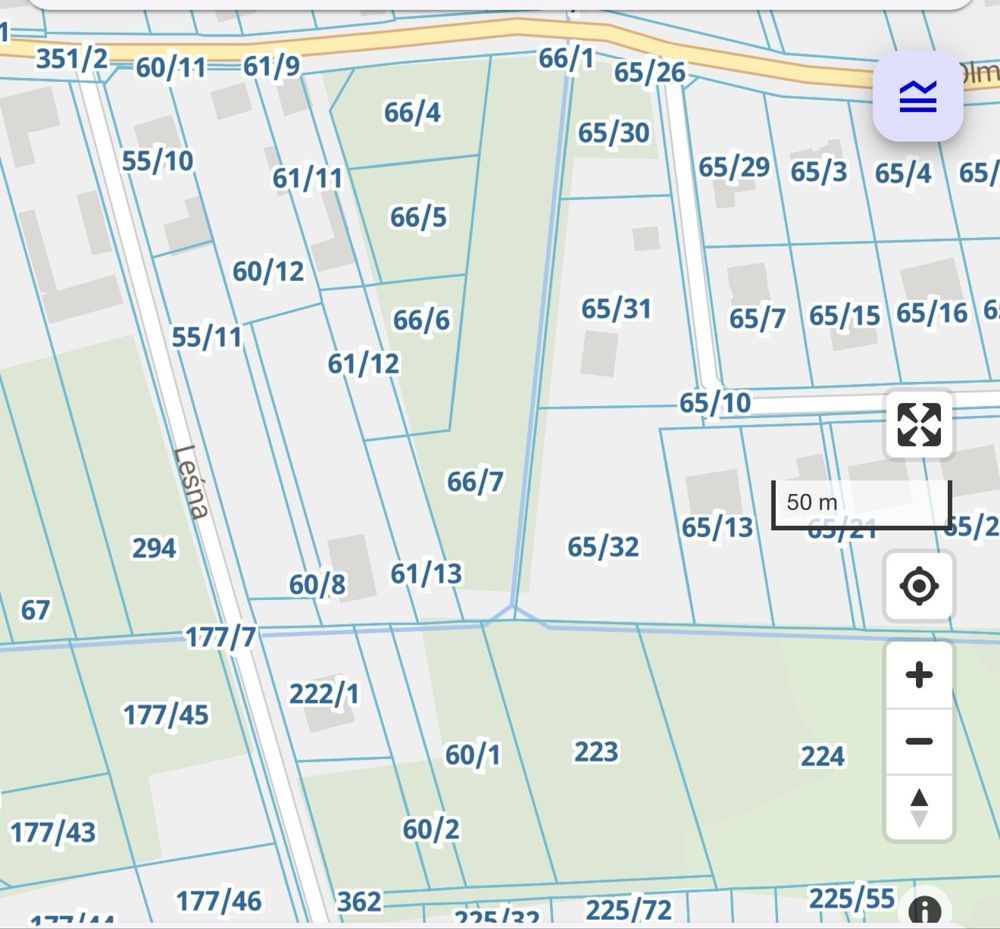Click parcel 177/45
The image size is (1000, 929).
click(x=166, y=715)
